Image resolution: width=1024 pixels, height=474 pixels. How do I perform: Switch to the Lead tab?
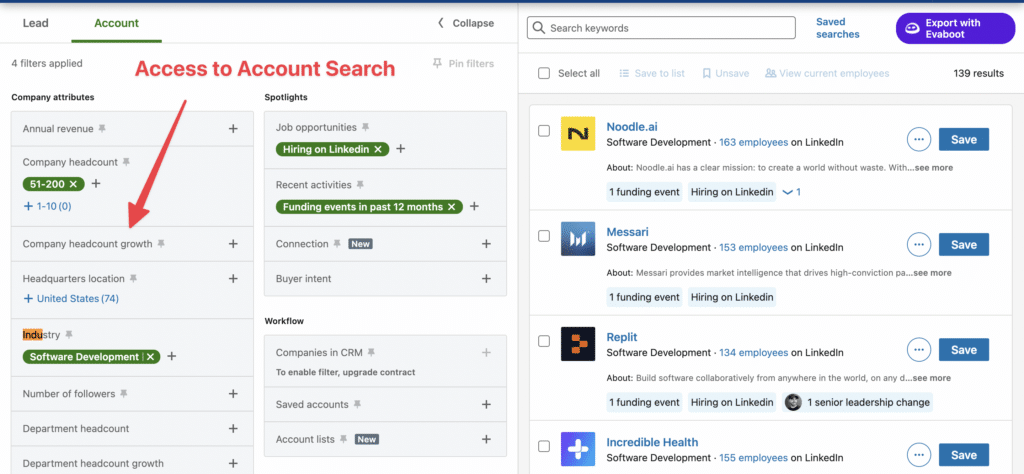[x=36, y=23]
